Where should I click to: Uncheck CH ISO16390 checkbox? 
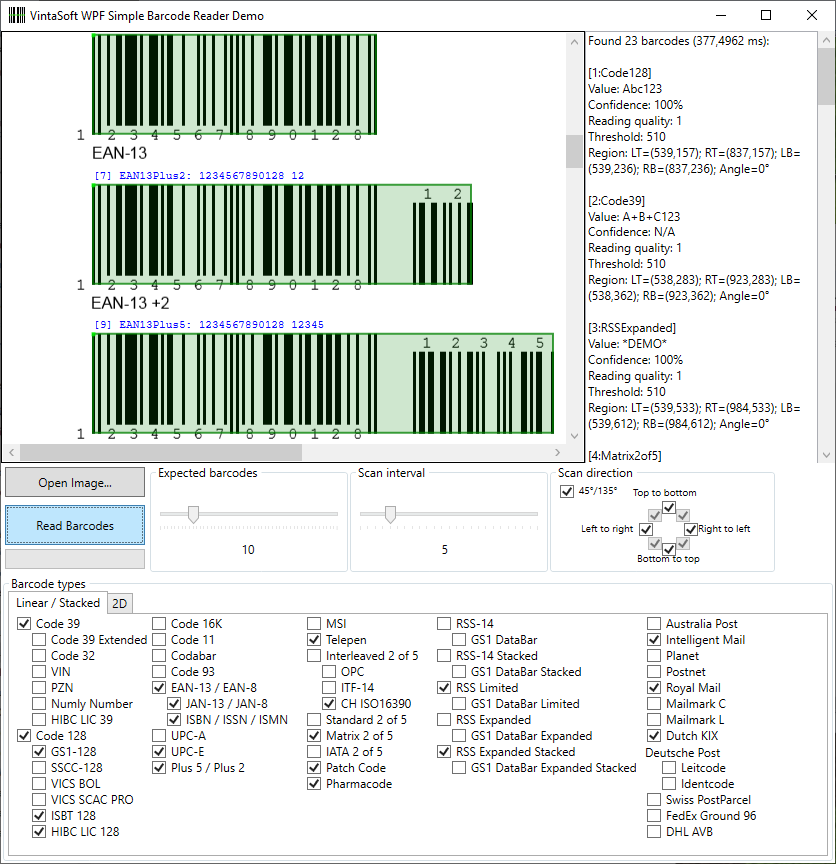click(328, 703)
